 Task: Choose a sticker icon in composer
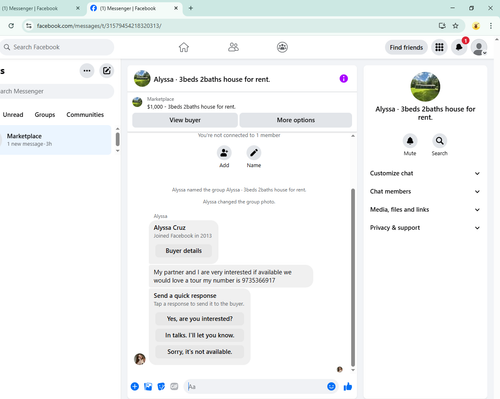[161, 386]
